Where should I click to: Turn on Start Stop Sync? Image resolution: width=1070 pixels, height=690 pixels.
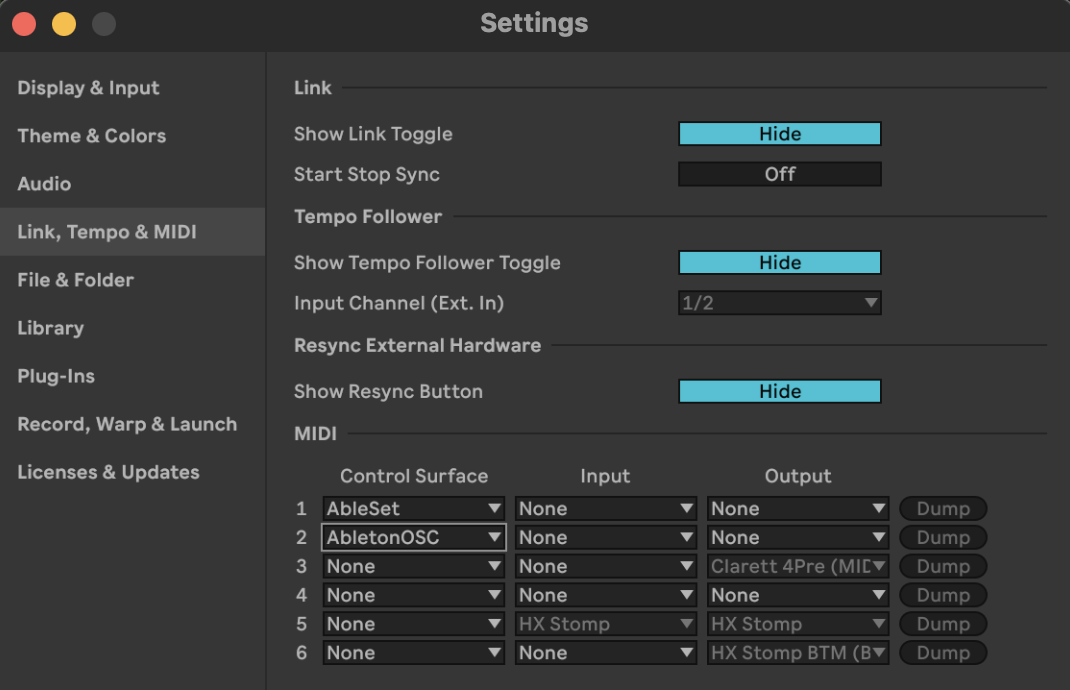(779, 174)
